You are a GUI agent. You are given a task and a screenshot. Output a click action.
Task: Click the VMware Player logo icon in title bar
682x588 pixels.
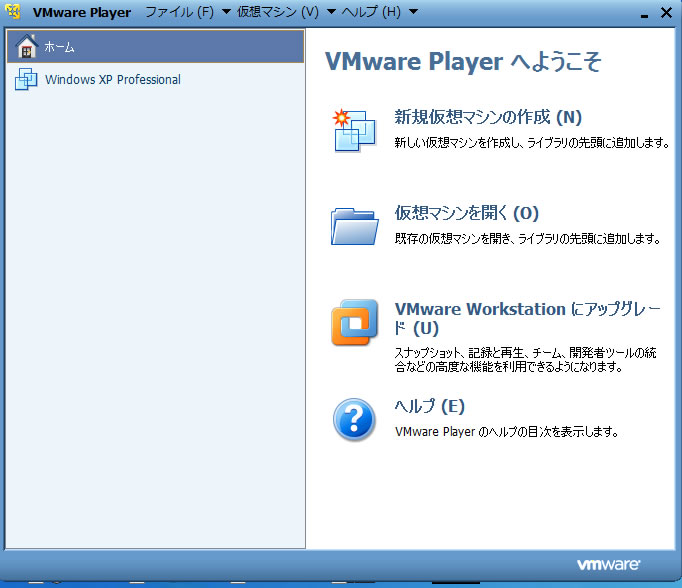(x=13, y=12)
